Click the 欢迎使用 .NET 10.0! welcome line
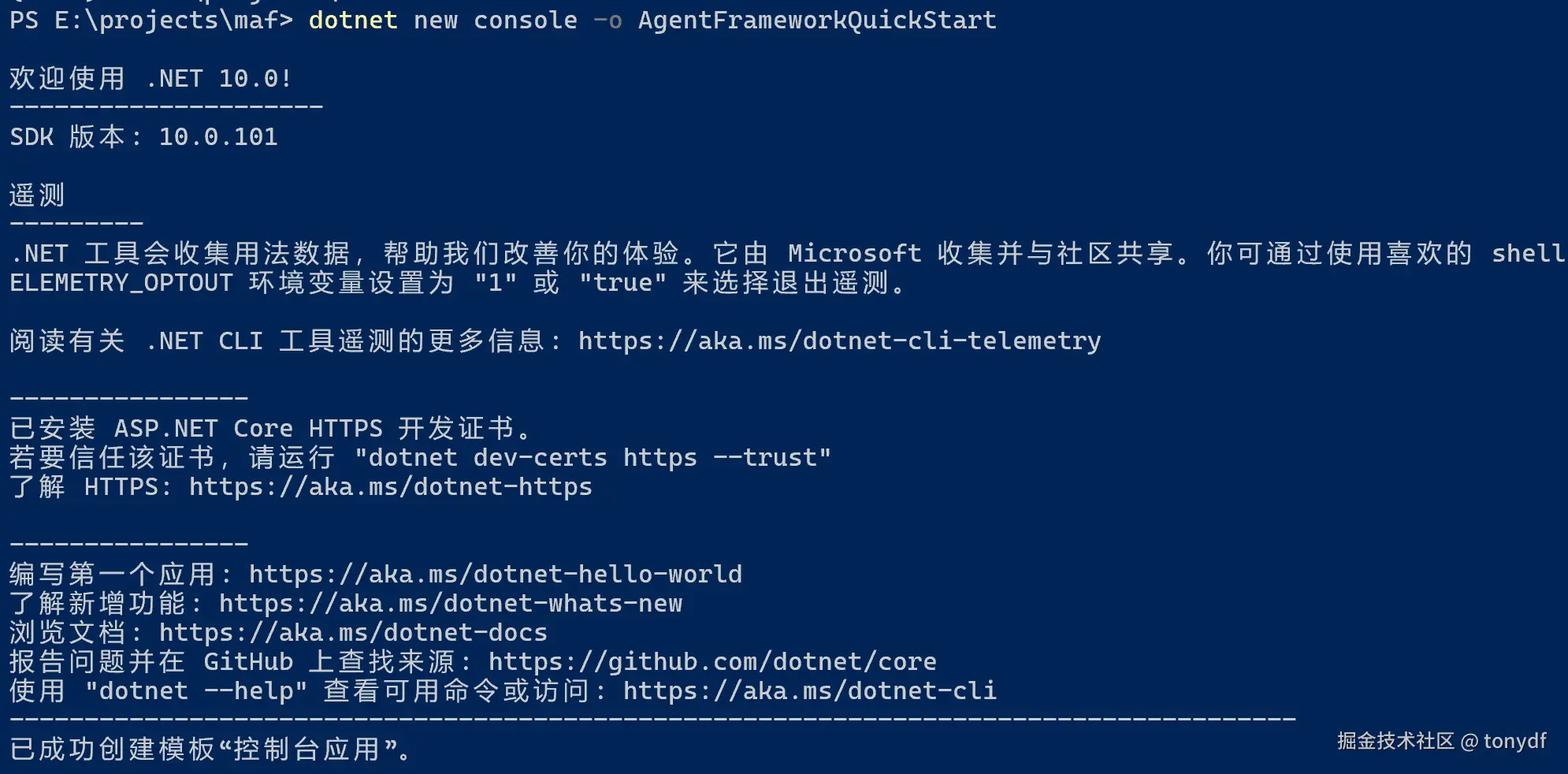The height and width of the screenshot is (774, 1568). click(150, 79)
